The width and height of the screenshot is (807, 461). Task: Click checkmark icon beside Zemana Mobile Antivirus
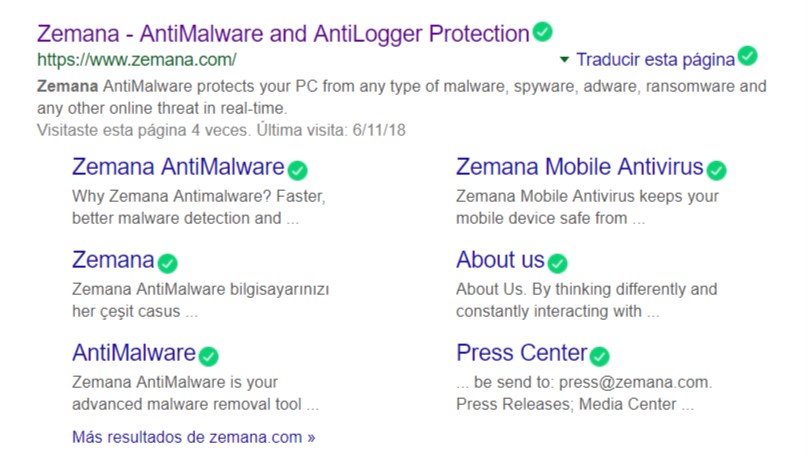716,169
